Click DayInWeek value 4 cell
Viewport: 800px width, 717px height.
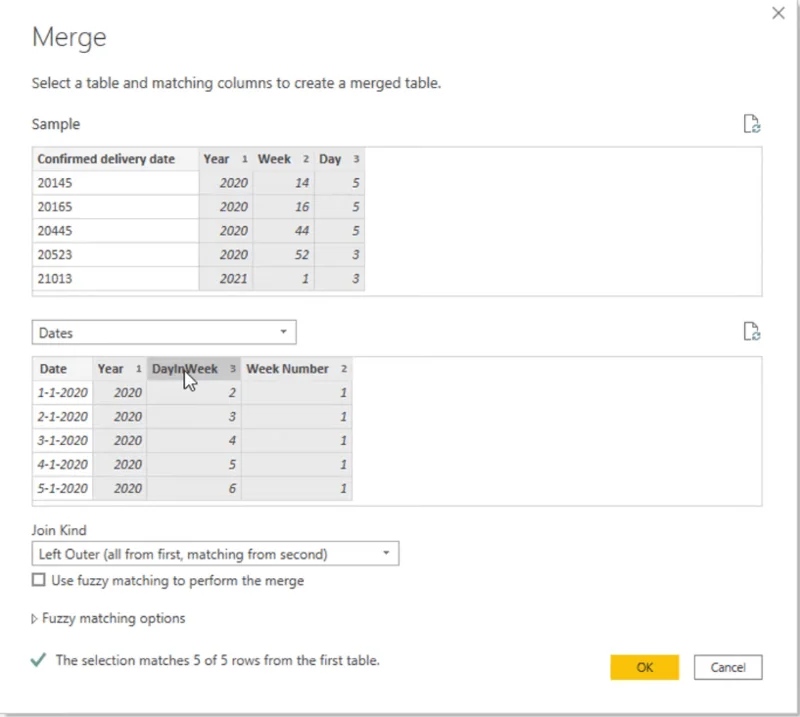click(x=194, y=440)
